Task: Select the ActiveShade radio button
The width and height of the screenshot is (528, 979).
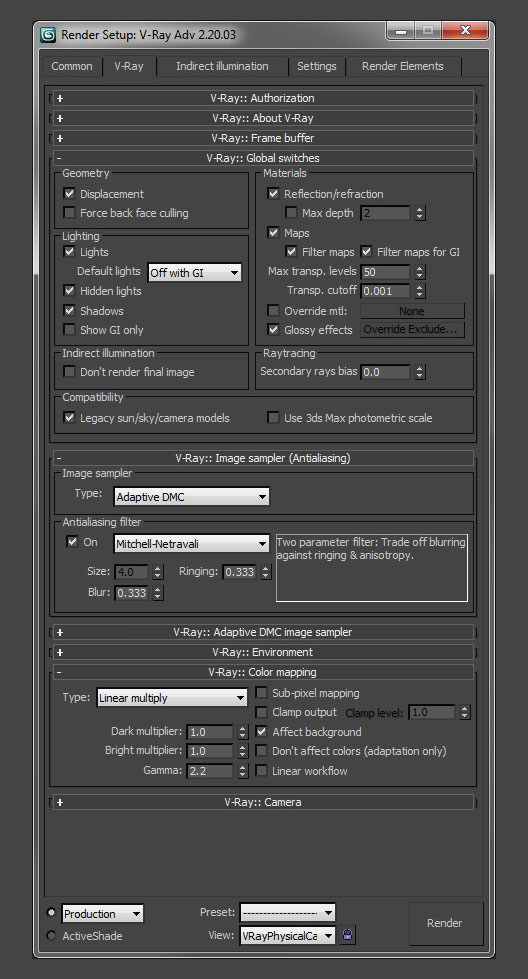Action: [52, 935]
